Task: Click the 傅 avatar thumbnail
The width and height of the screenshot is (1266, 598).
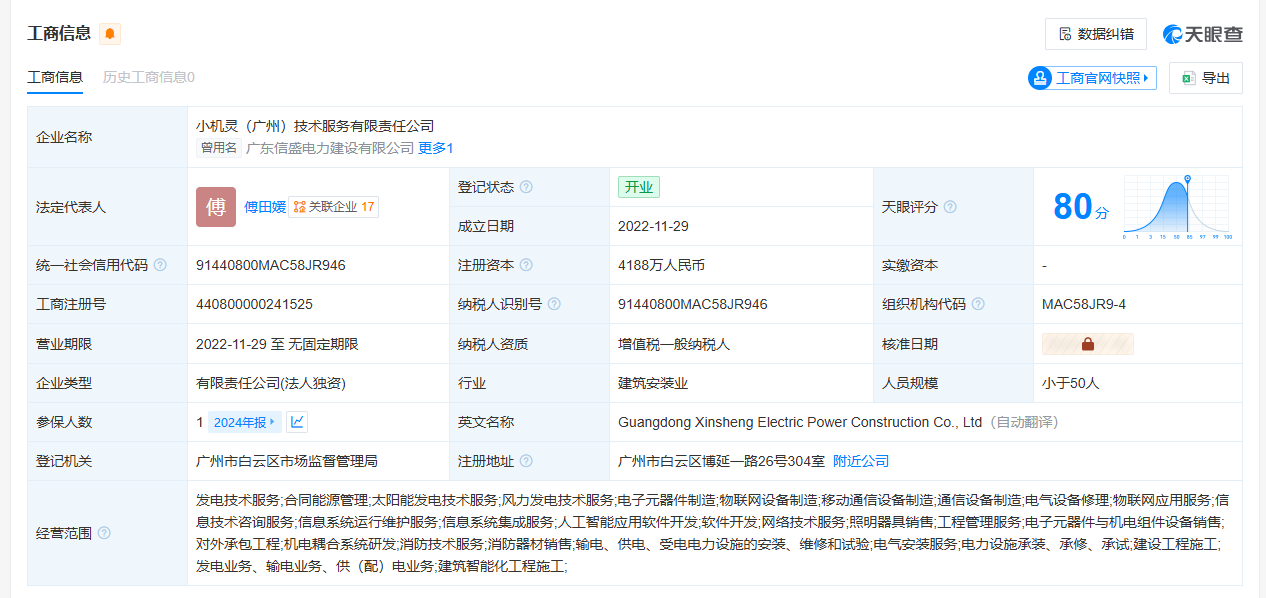Action: click(216, 207)
